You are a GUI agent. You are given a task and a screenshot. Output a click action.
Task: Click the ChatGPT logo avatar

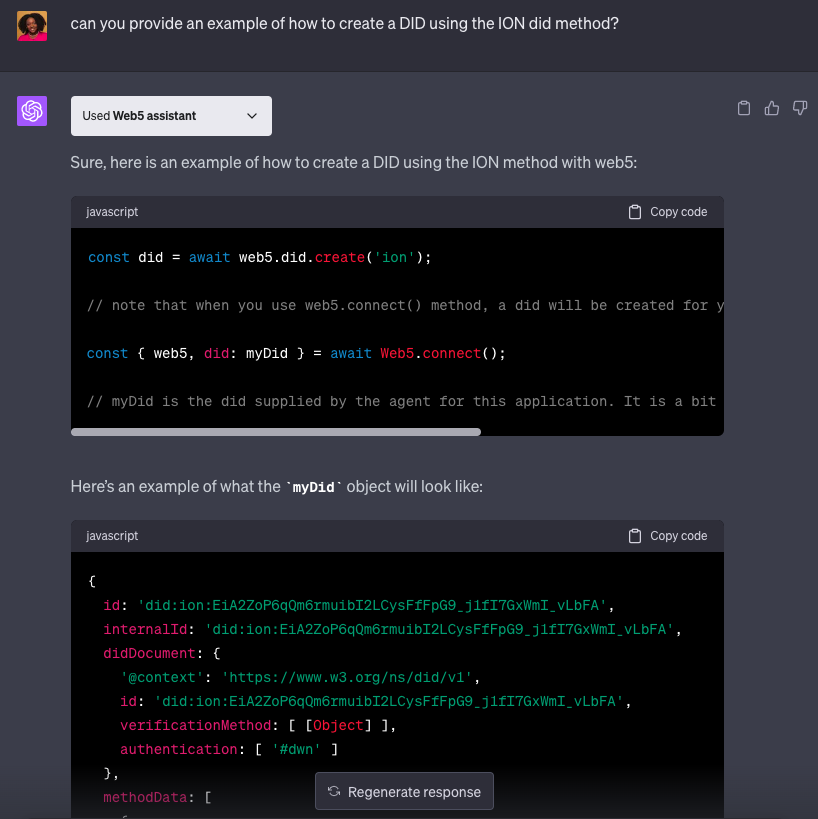(x=32, y=111)
